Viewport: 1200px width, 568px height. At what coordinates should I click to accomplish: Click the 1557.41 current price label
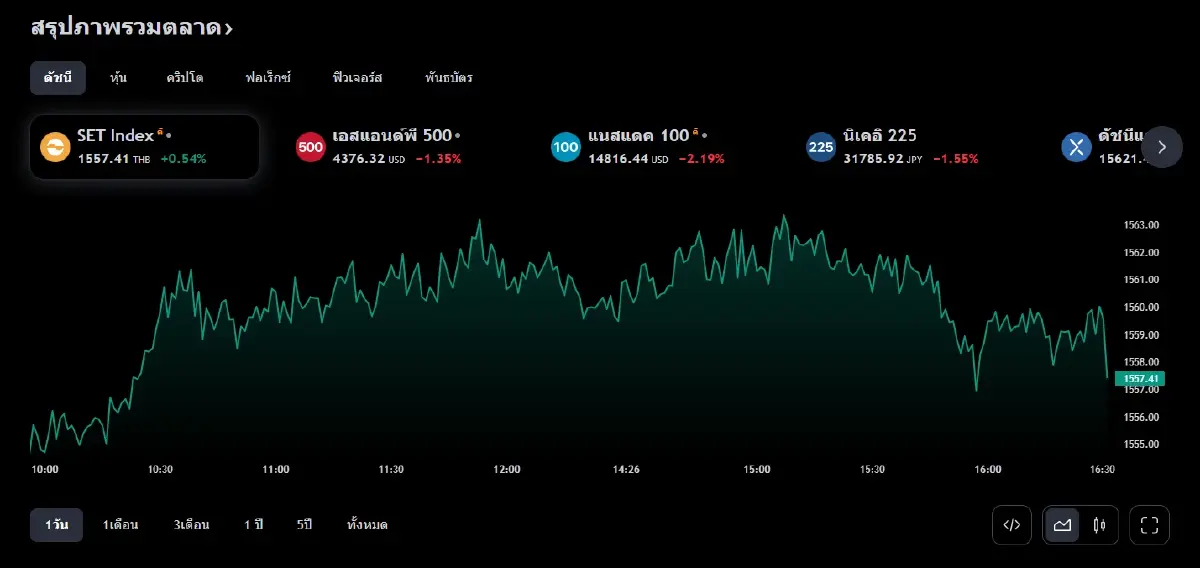click(x=1140, y=378)
